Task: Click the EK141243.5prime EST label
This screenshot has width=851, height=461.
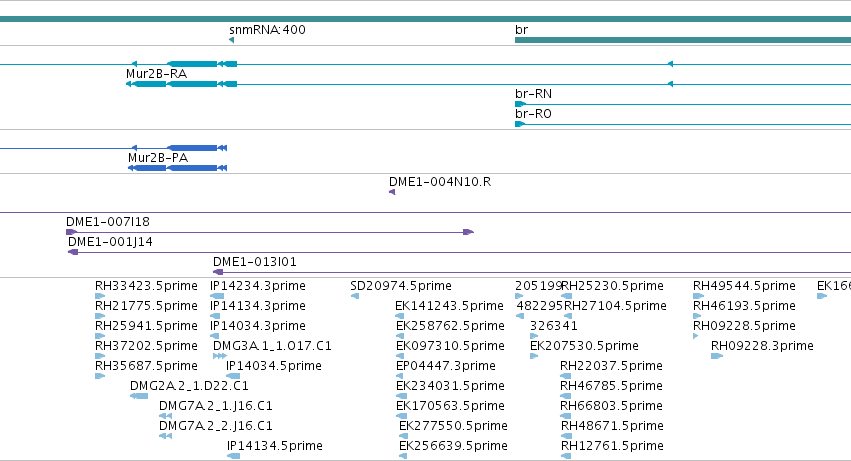Action: click(x=449, y=306)
